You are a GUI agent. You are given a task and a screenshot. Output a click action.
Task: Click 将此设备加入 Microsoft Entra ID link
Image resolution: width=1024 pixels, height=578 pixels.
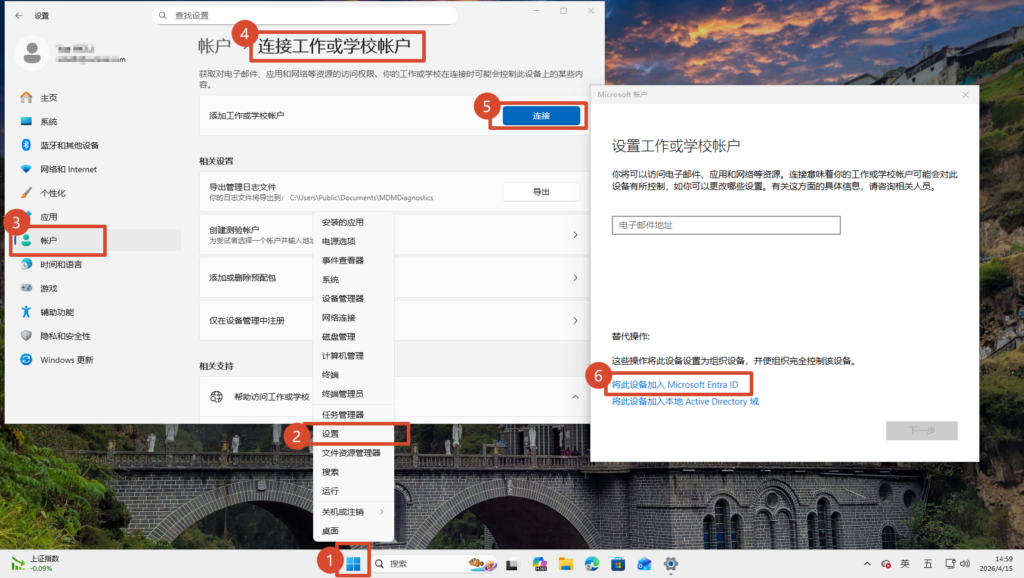[x=675, y=384]
